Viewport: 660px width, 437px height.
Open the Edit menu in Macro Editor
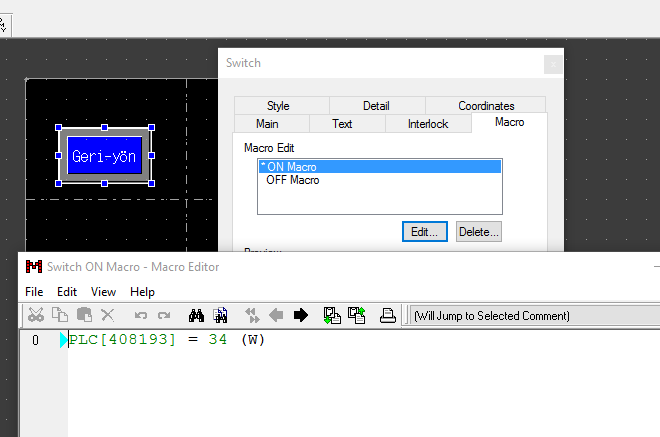pyautogui.click(x=67, y=292)
